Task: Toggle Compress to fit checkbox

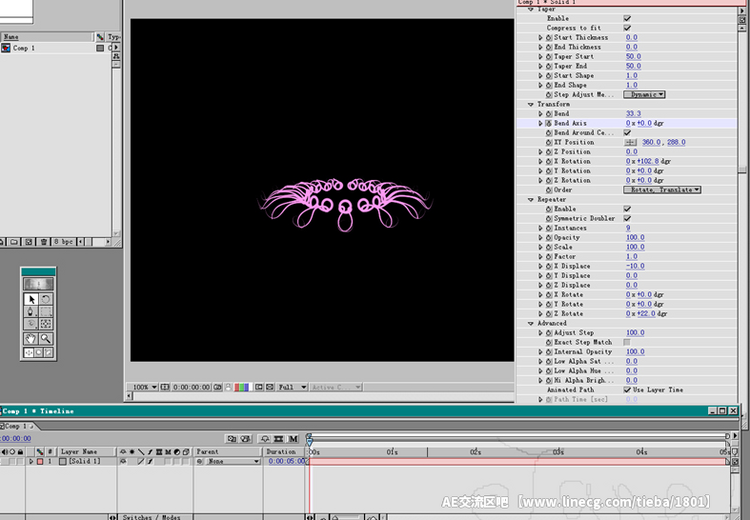Action: (x=627, y=28)
